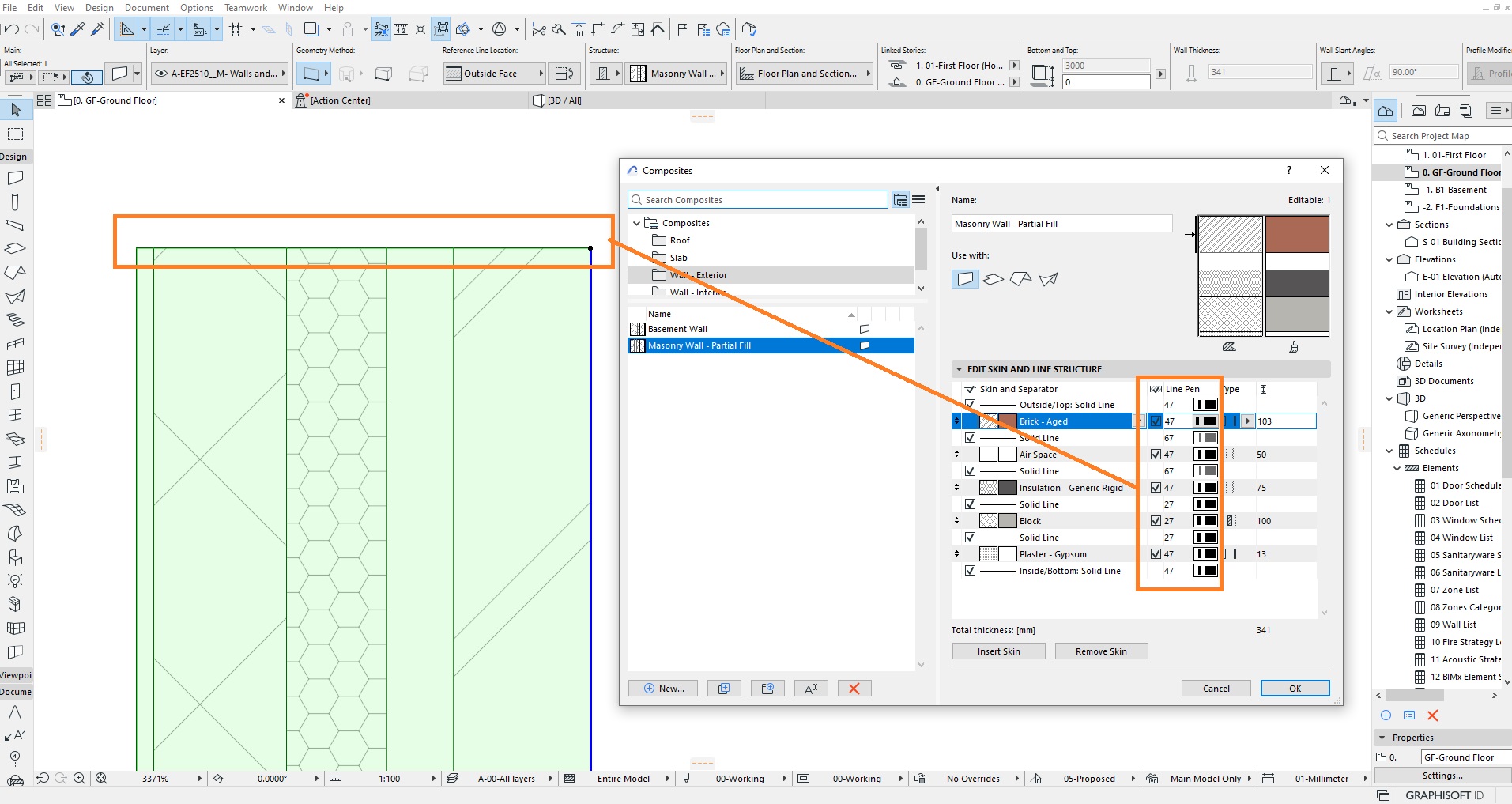This screenshot has width=1512, height=804.
Task: Click the Air Space line pen swatch
Action: (x=1205, y=455)
